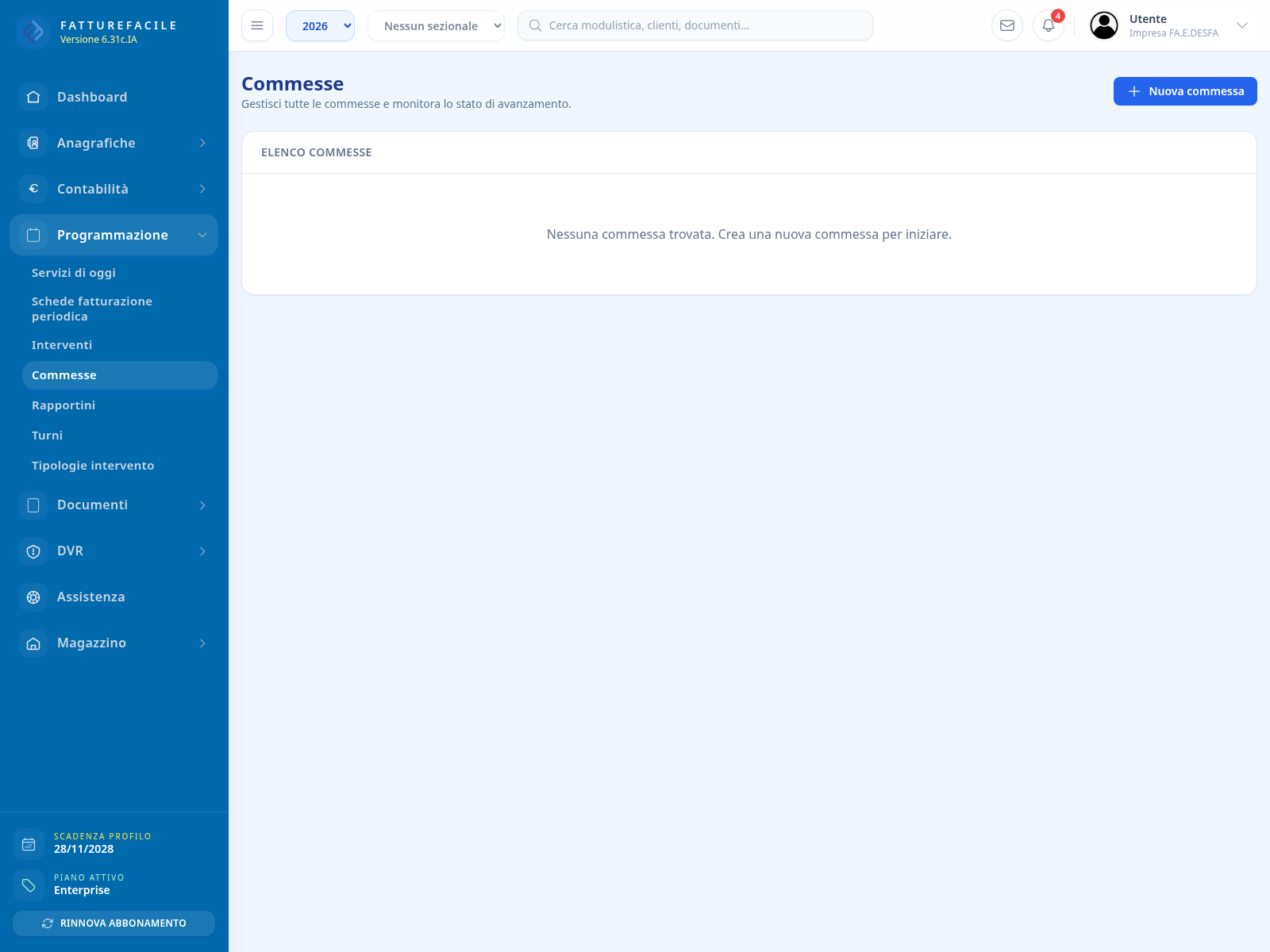This screenshot has height=952, width=1270.
Task: Click the Elenco Commesse header
Action: (x=316, y=152)
